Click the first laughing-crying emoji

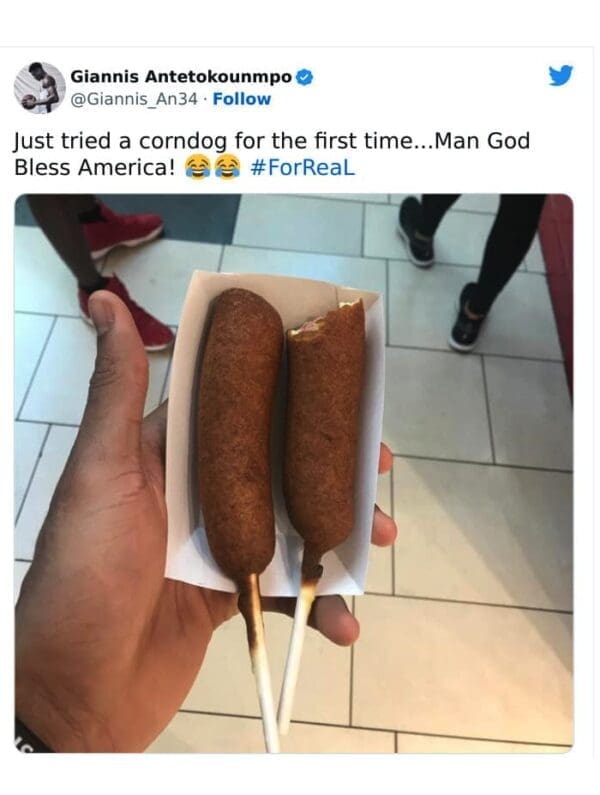197,167
